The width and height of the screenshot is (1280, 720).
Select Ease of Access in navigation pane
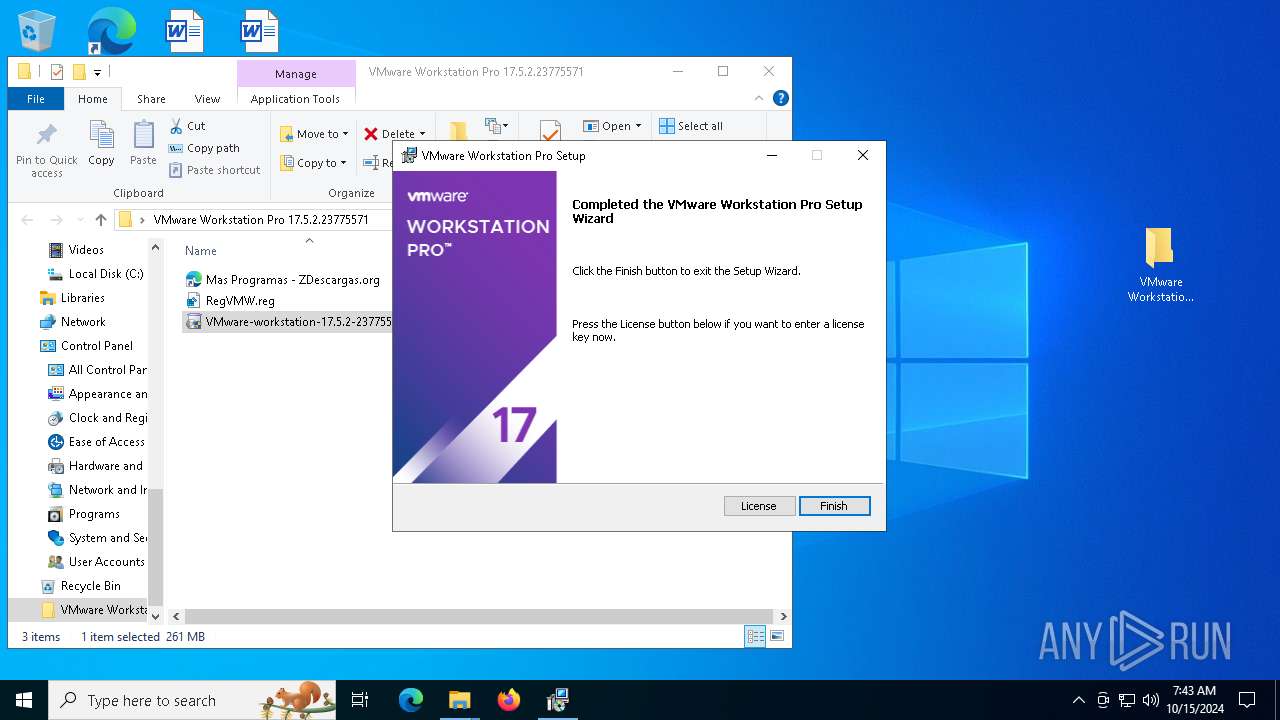click(97, 442)
